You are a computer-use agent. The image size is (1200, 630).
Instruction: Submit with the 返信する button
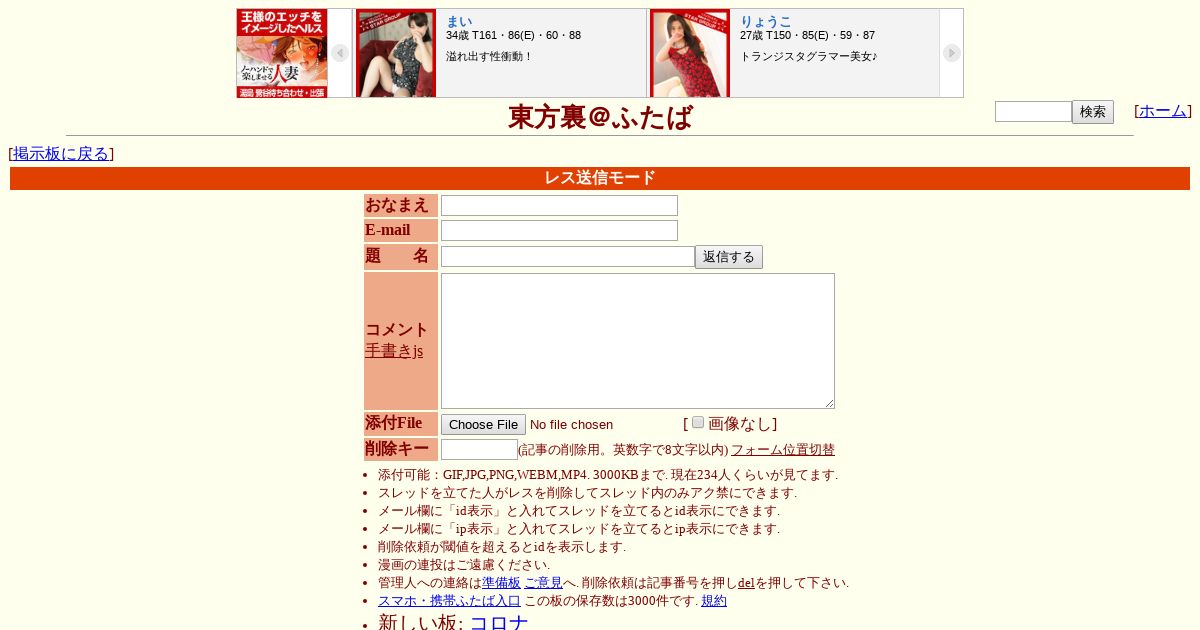729,257
